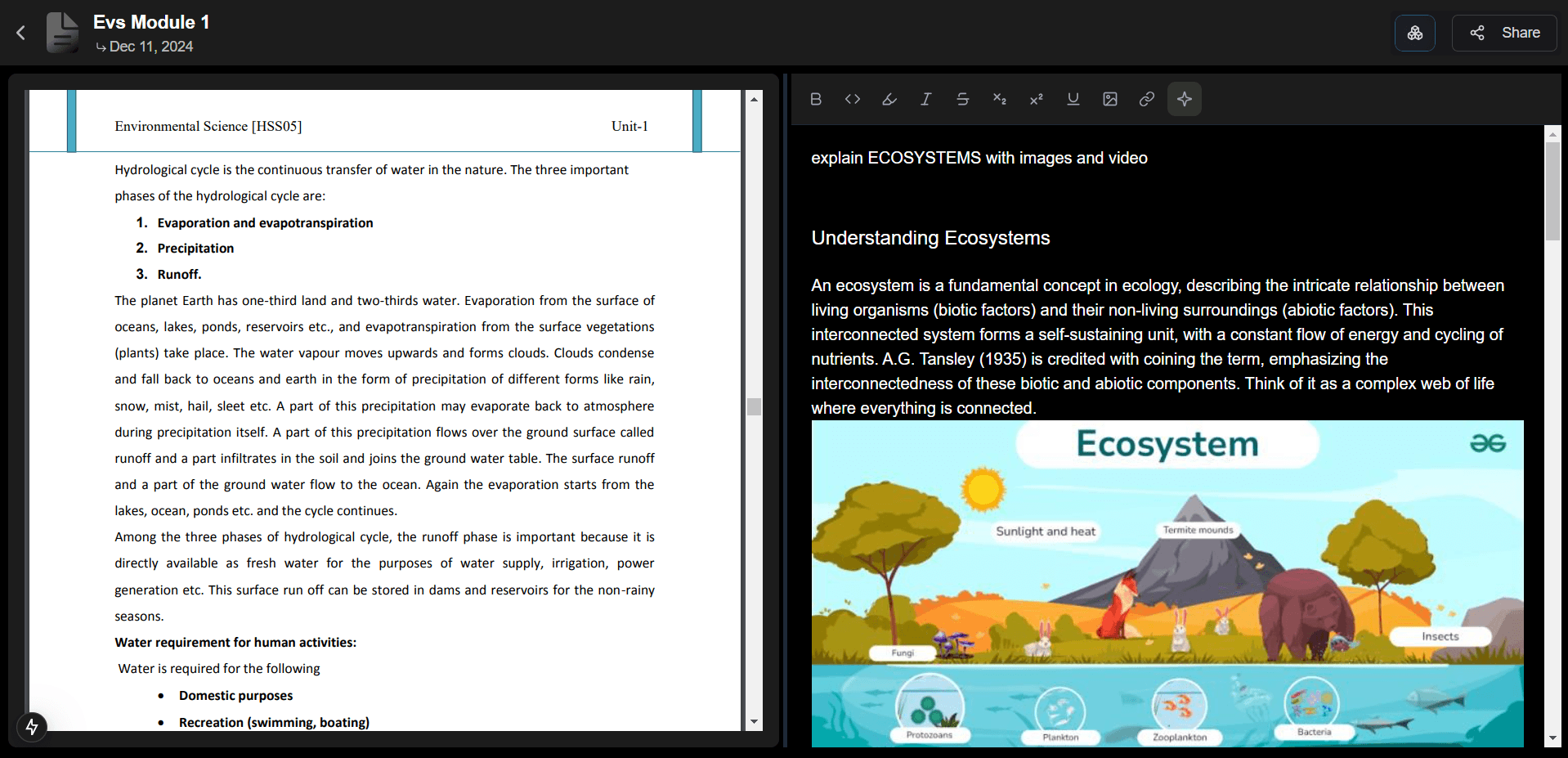
Task: Apply strikethrough formatting
Action: pos(962,99)
